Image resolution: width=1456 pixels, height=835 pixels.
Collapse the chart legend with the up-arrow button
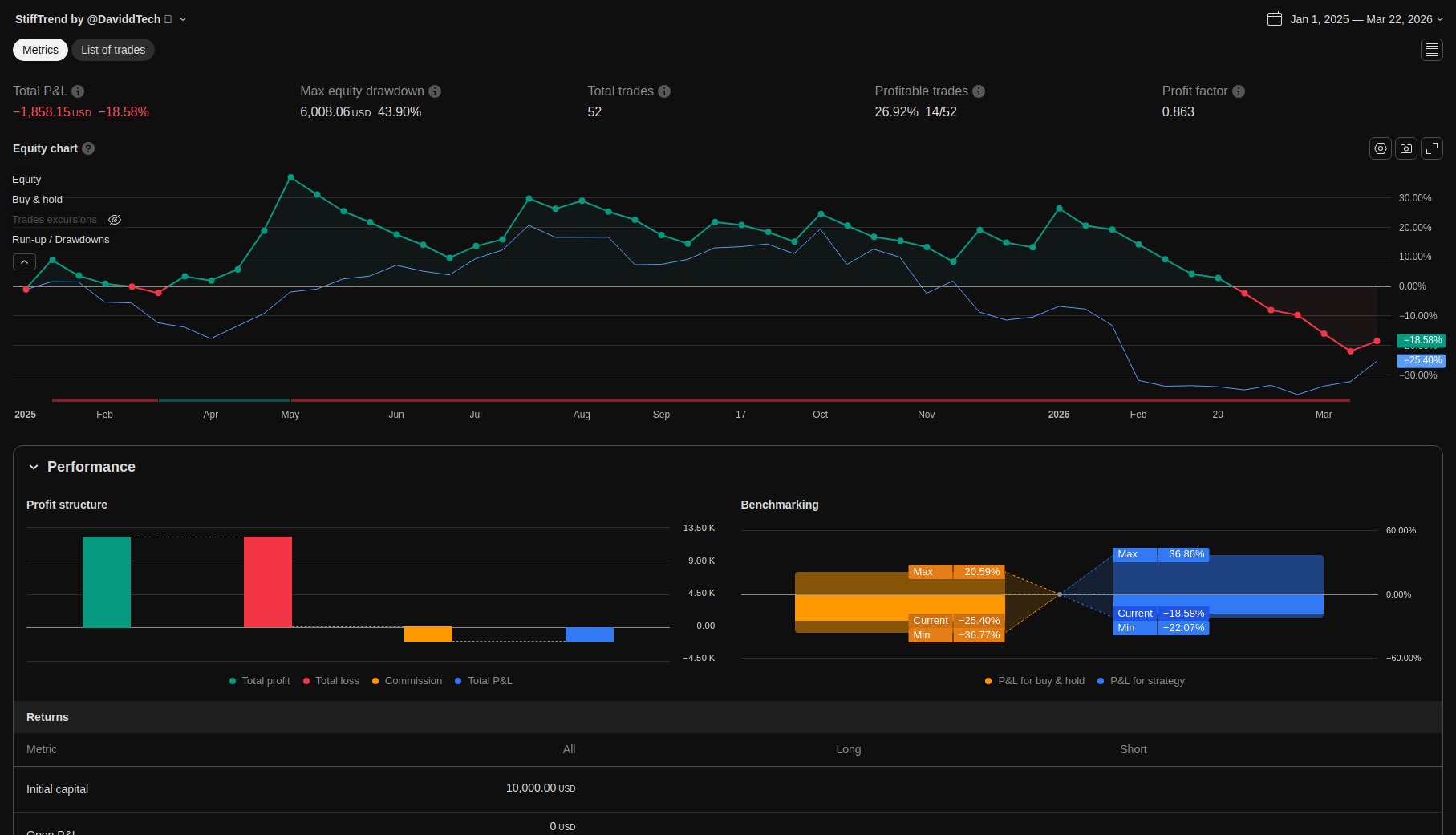click(x=24, y=262)
